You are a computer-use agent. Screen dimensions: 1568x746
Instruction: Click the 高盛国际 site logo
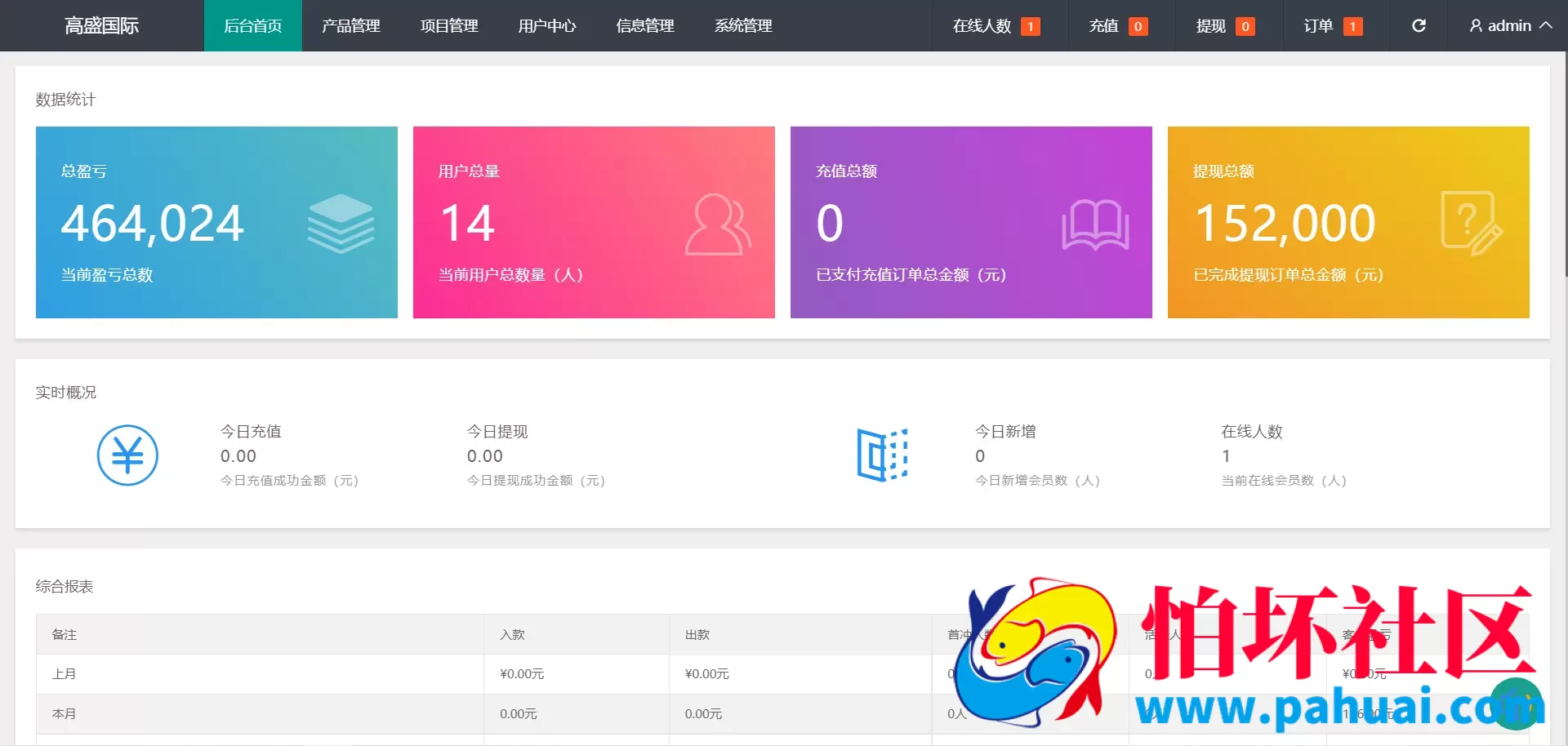[102, 25]
